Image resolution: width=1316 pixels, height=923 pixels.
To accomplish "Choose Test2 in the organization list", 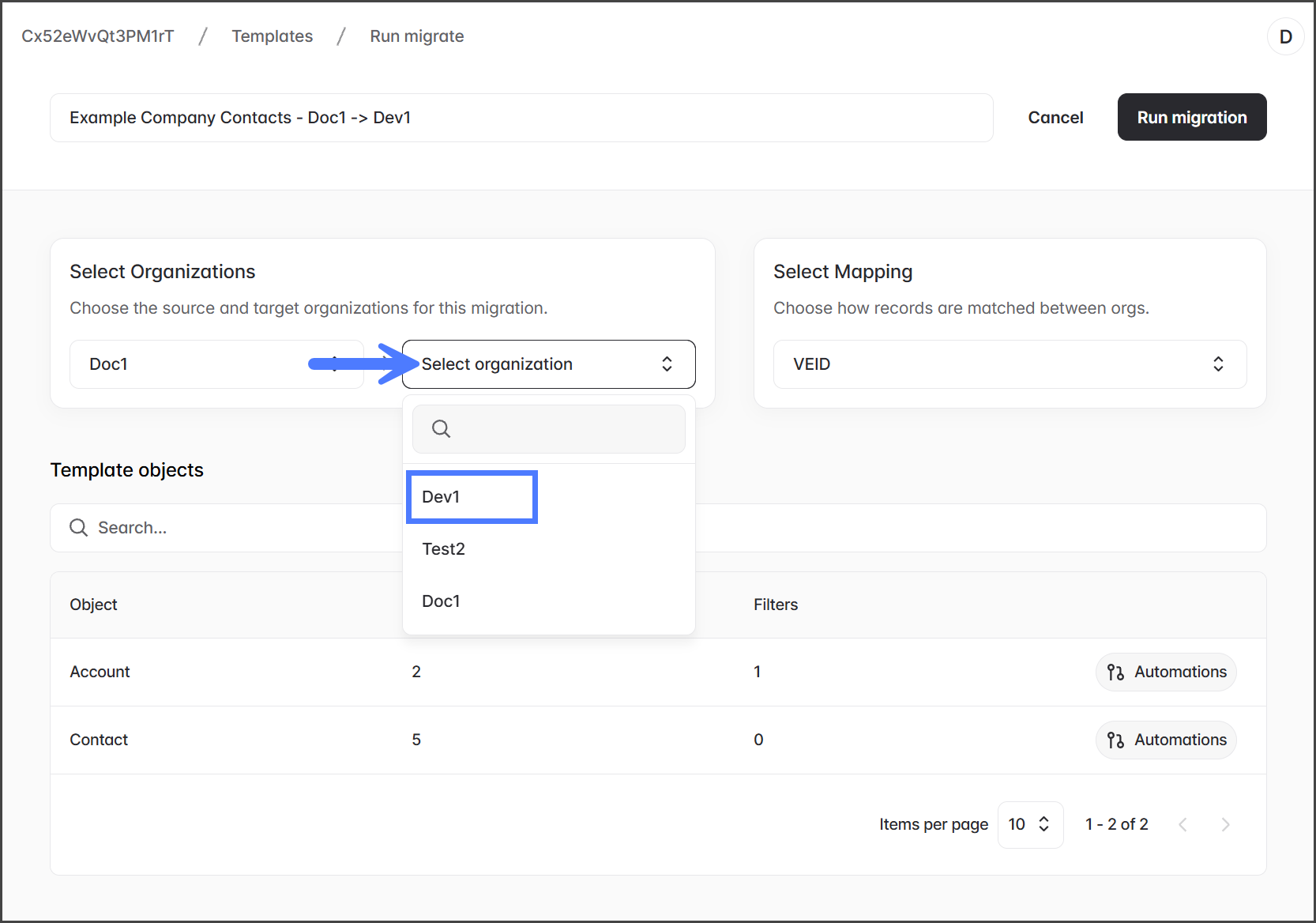I will coord(444,549).
